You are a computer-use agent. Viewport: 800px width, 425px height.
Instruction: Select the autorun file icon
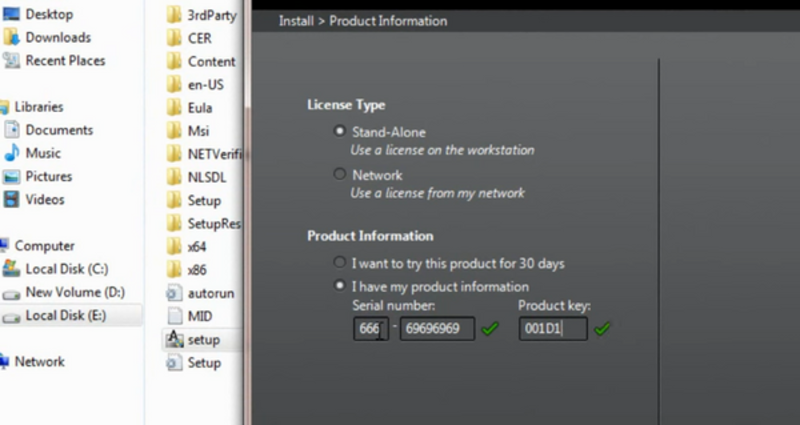pyautogui.click(x=174, y=293)
